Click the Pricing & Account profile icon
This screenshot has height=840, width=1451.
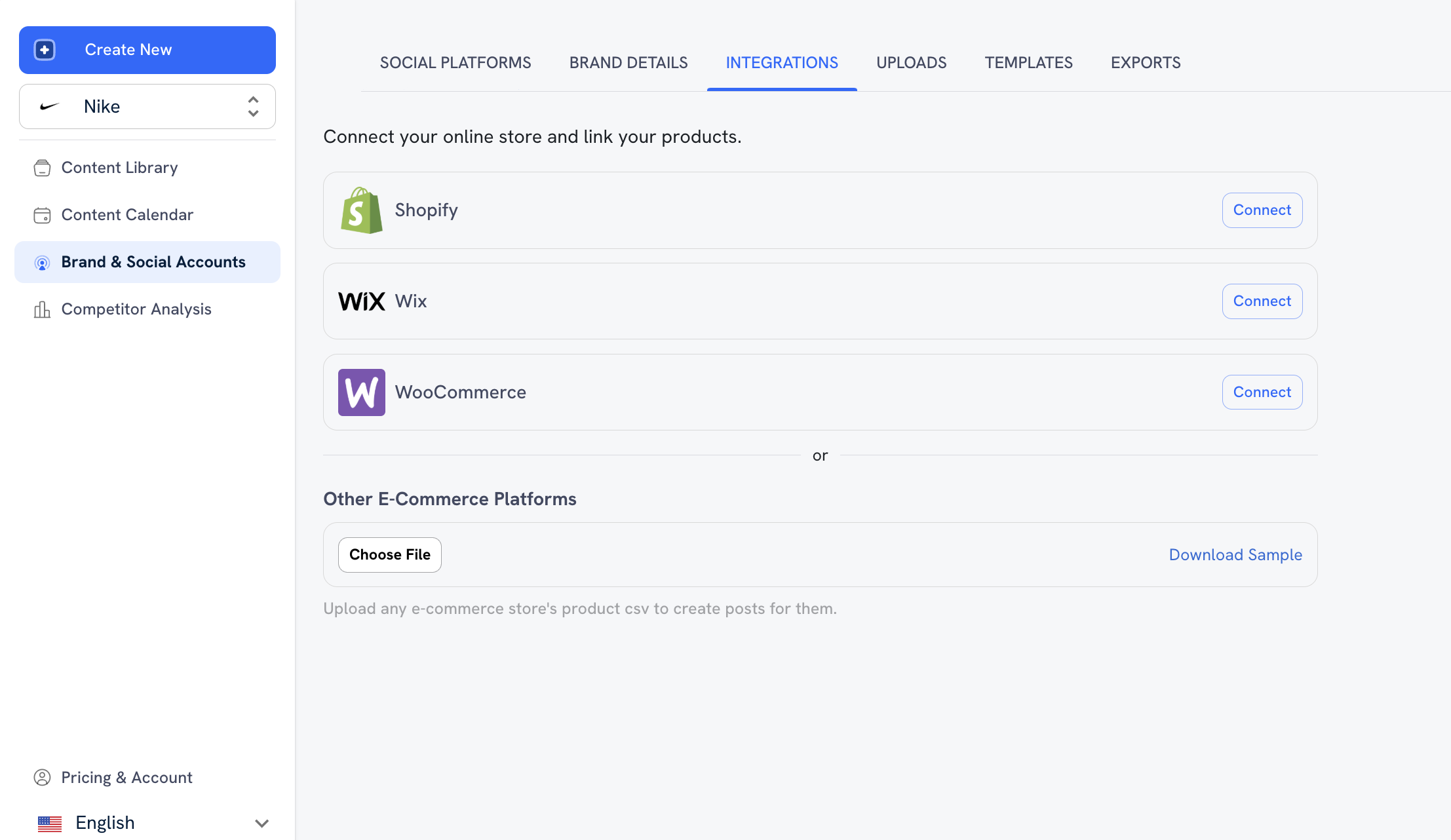tap(42, 777)
